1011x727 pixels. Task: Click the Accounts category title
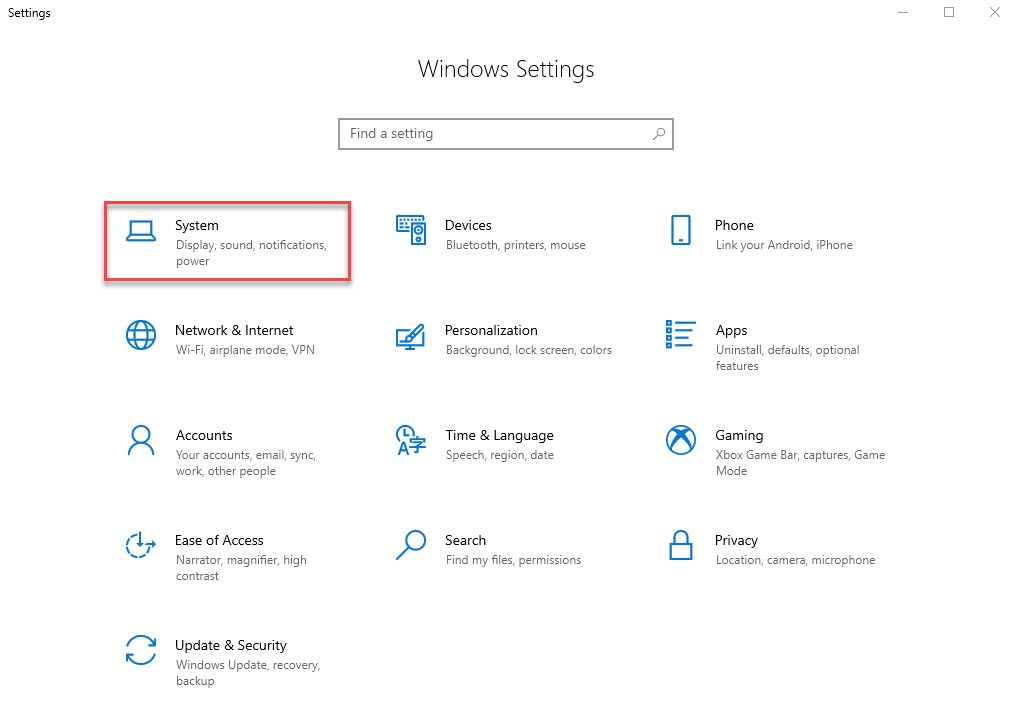(x=203, y=435)
